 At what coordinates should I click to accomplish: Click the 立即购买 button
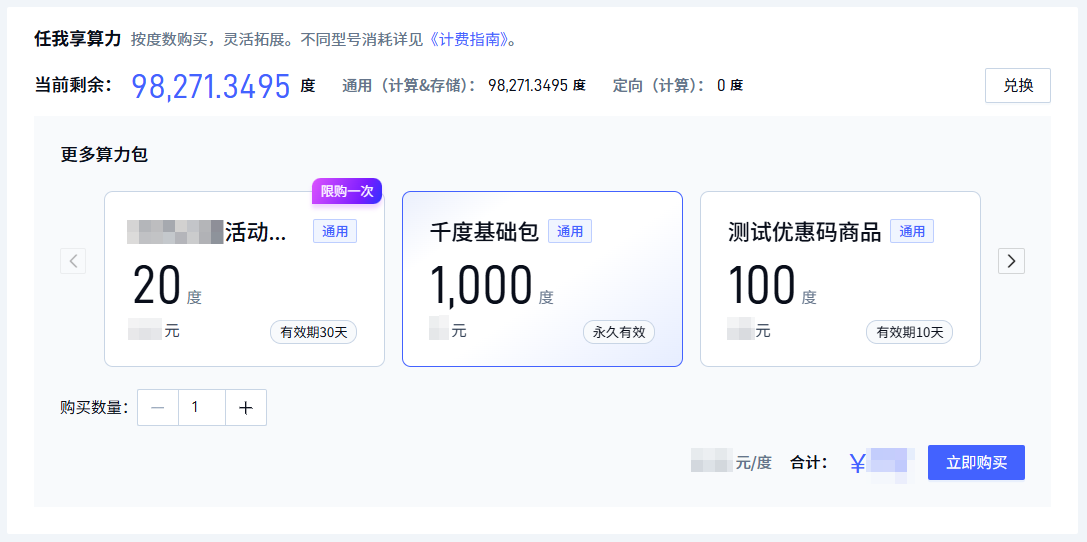point(976,463)
